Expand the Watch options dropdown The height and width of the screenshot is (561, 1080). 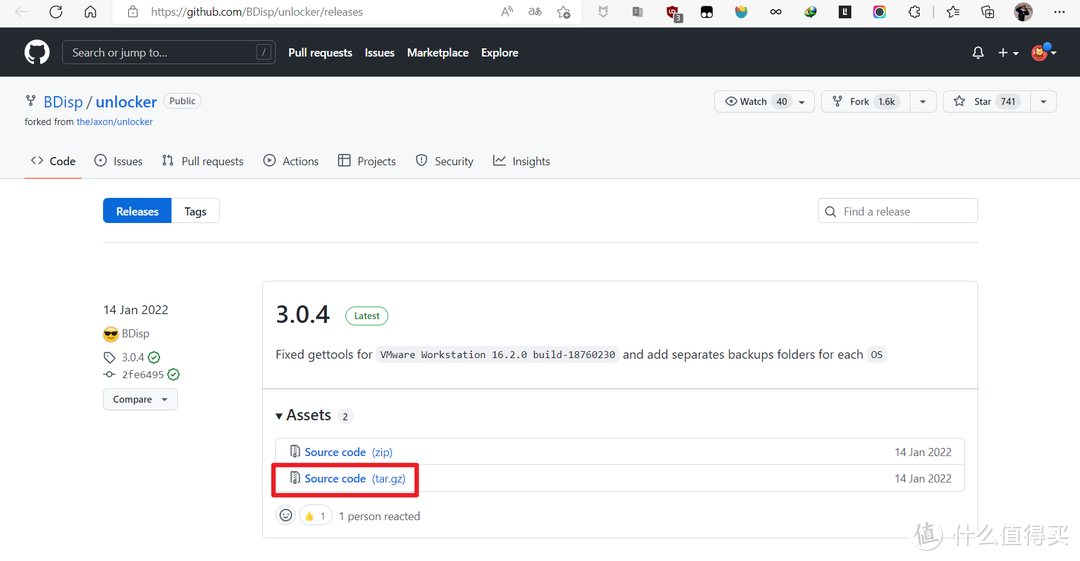pos(802,101)
